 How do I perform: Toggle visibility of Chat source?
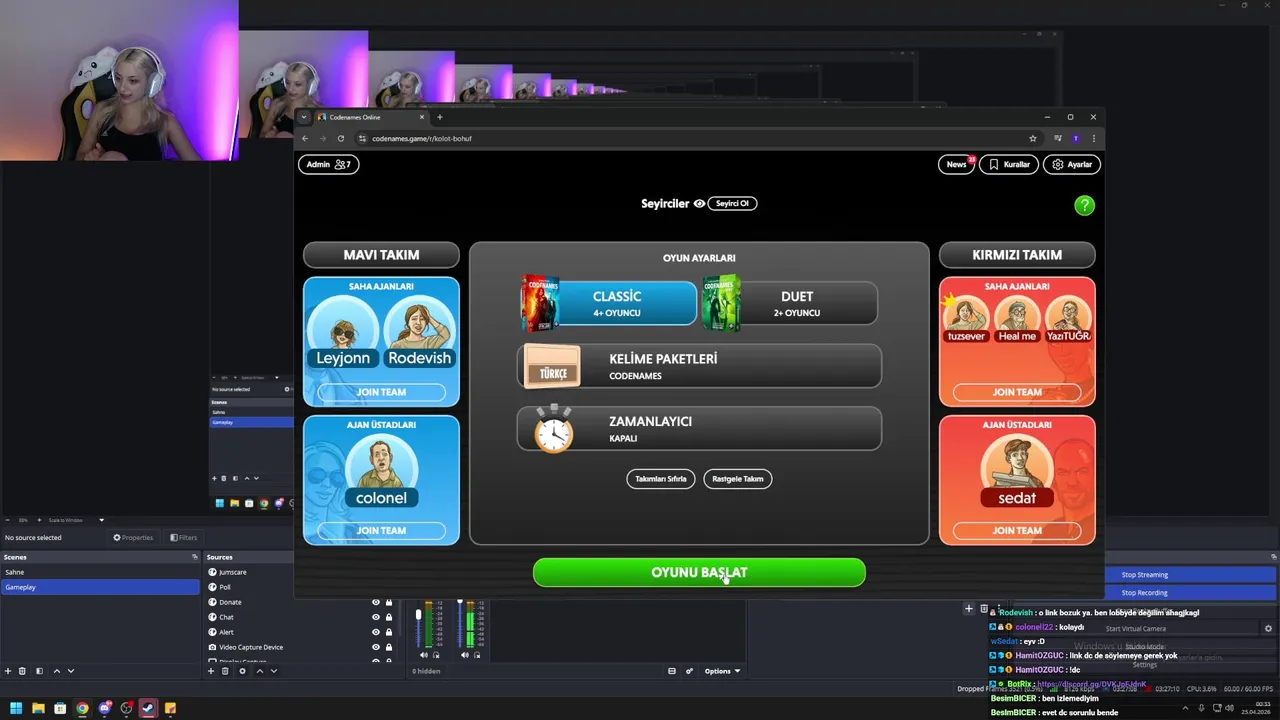point(376,617)
